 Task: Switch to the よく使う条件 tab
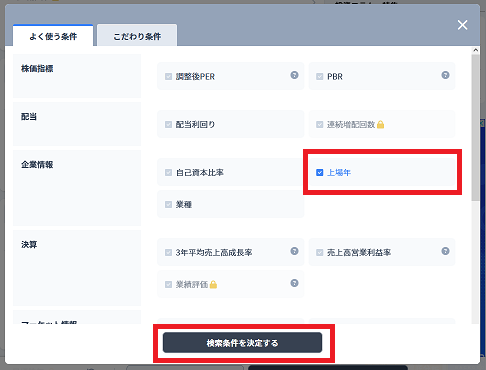click(x=53, y=36)
